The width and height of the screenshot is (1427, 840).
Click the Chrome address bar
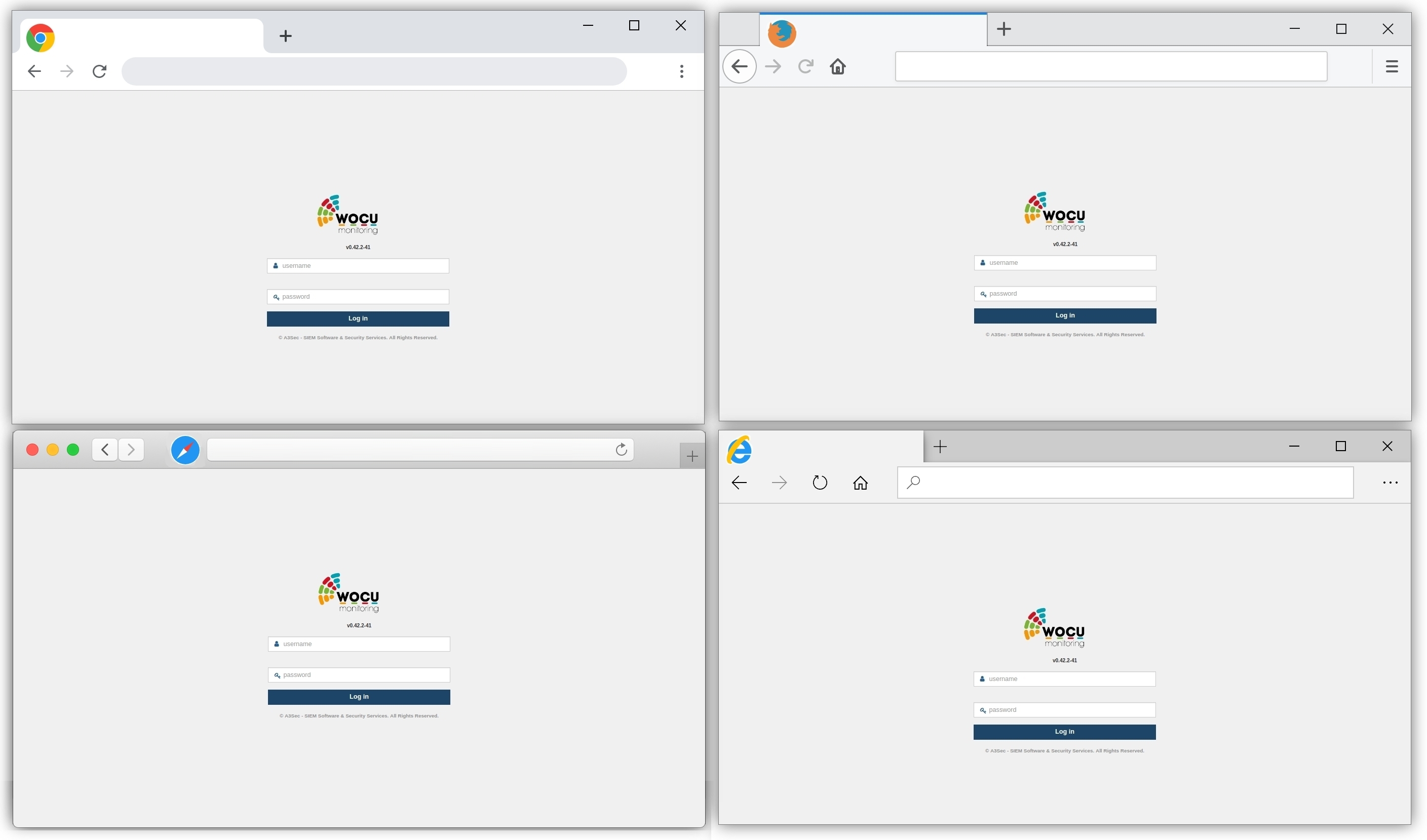pyautogui.click(x=374, y=71)
